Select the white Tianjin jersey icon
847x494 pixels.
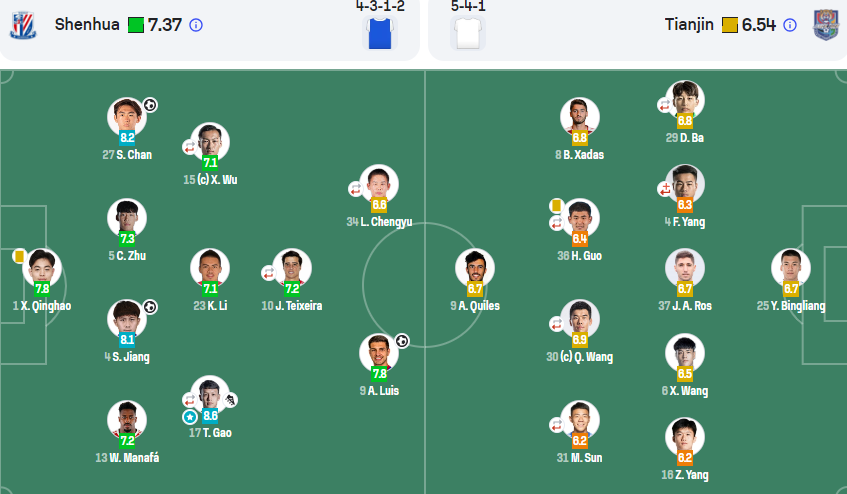tap(468, 33)
